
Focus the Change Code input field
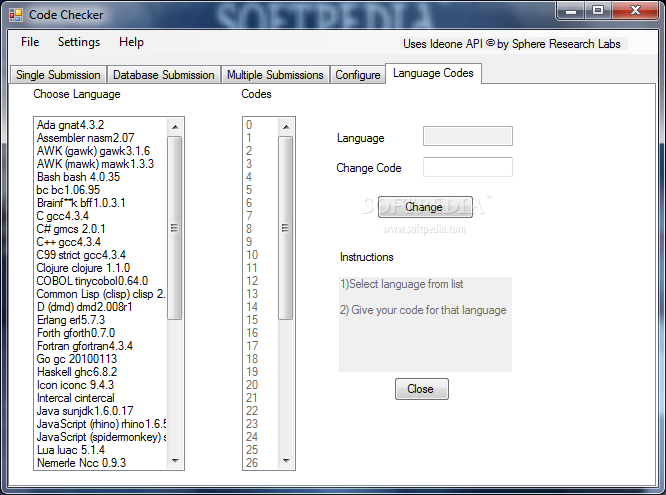click(x=468, y=167)
